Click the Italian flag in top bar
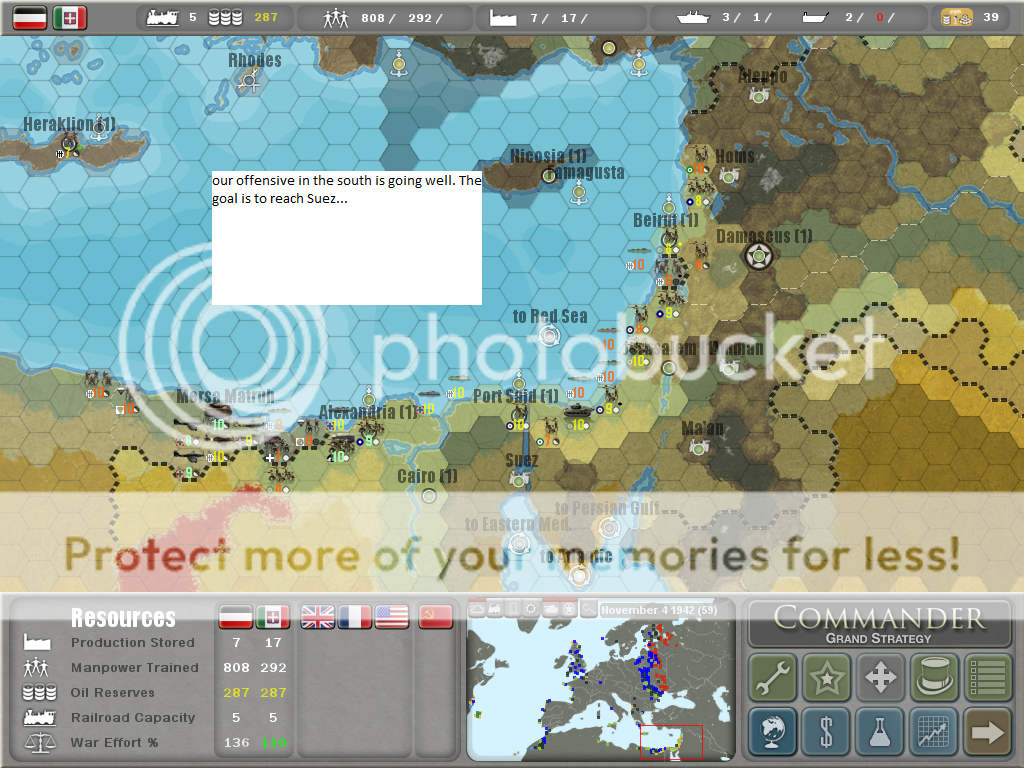The height and width of the screenshot is (768, 1024). [70, 17]
